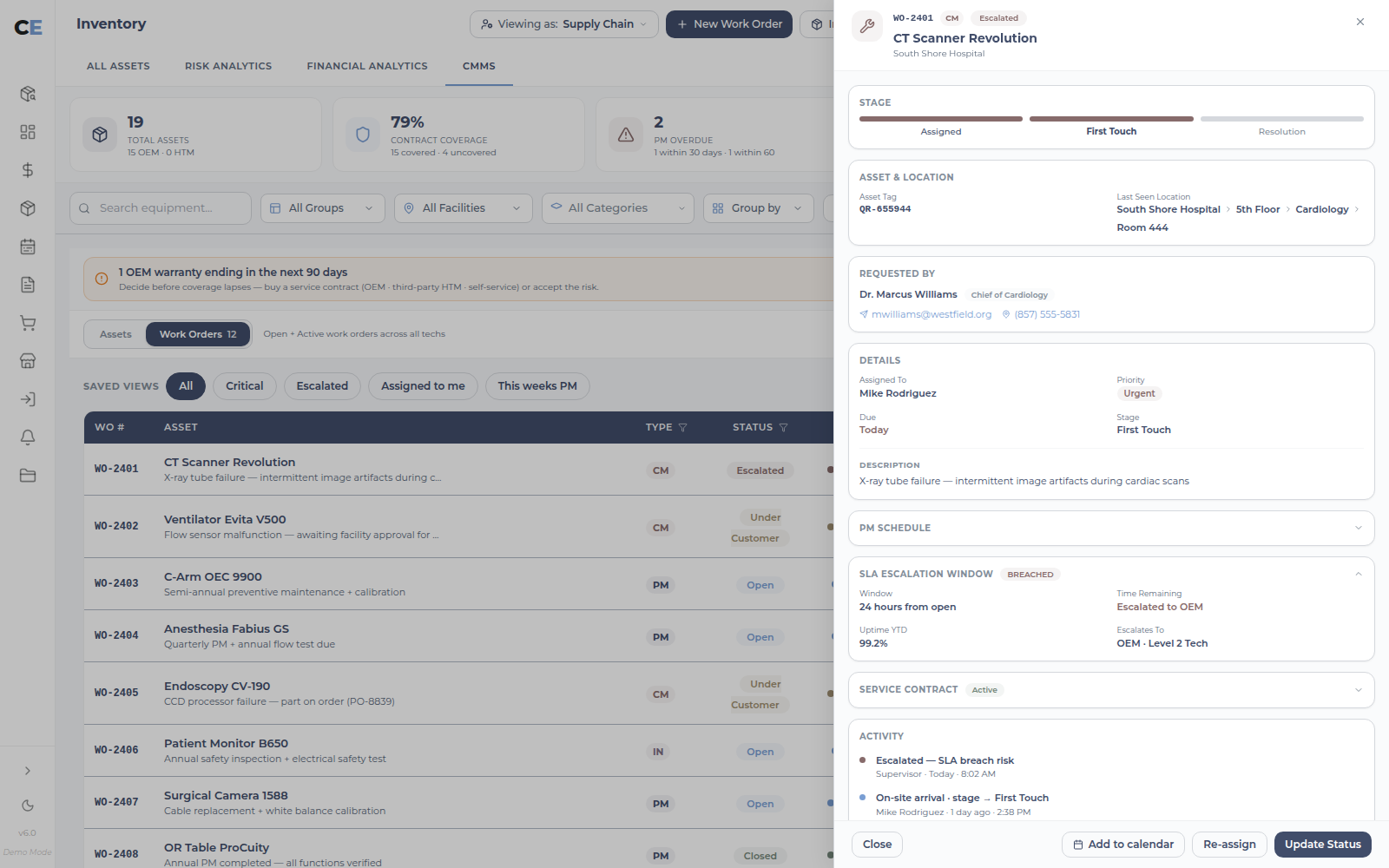Select the Escalated saved view
Viewport: 1389px width, 868px height.
pyautogui.click(x=322, y=386)
